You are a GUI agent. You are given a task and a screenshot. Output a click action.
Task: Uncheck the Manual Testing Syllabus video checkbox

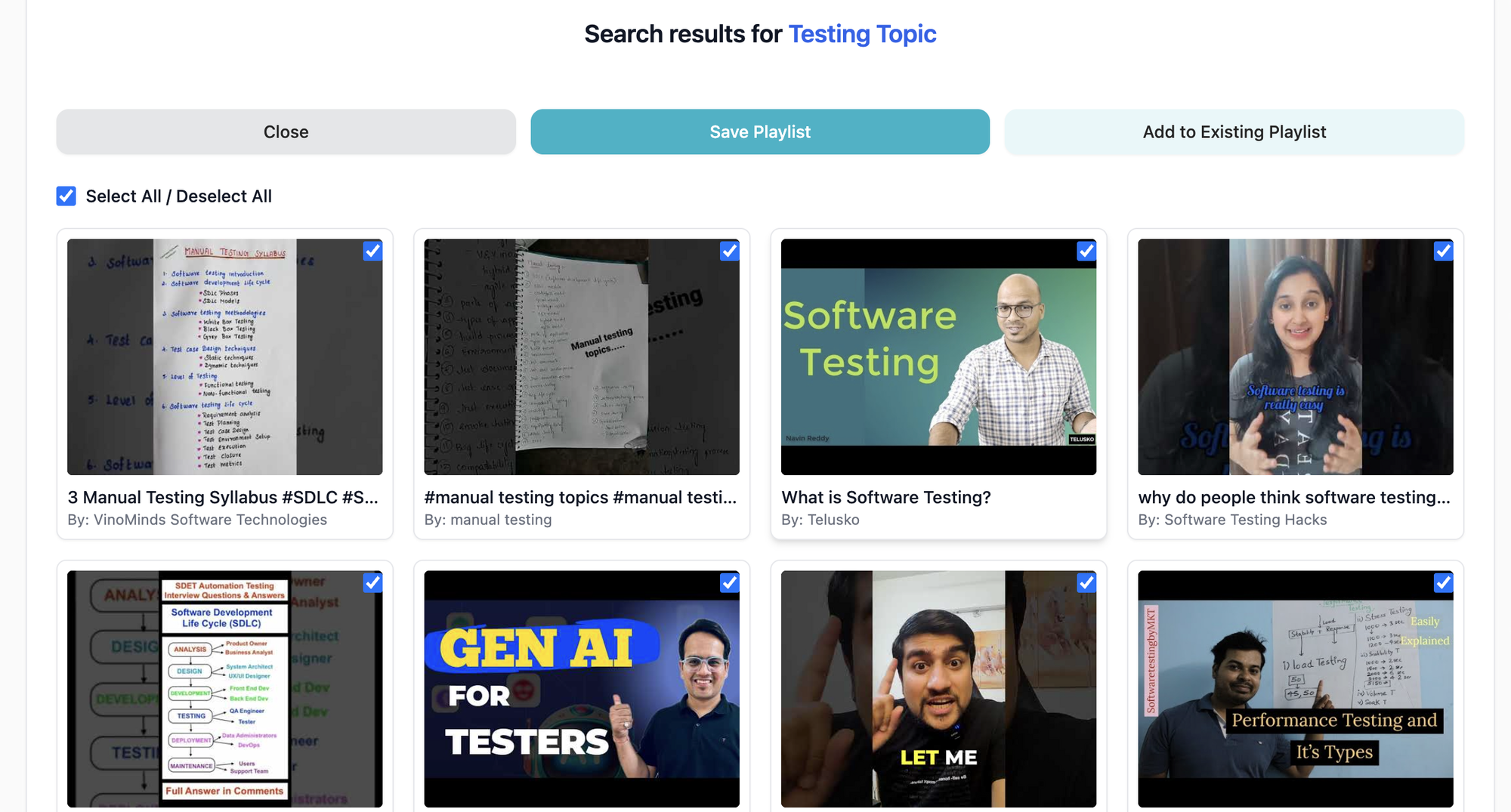[372, 251]
